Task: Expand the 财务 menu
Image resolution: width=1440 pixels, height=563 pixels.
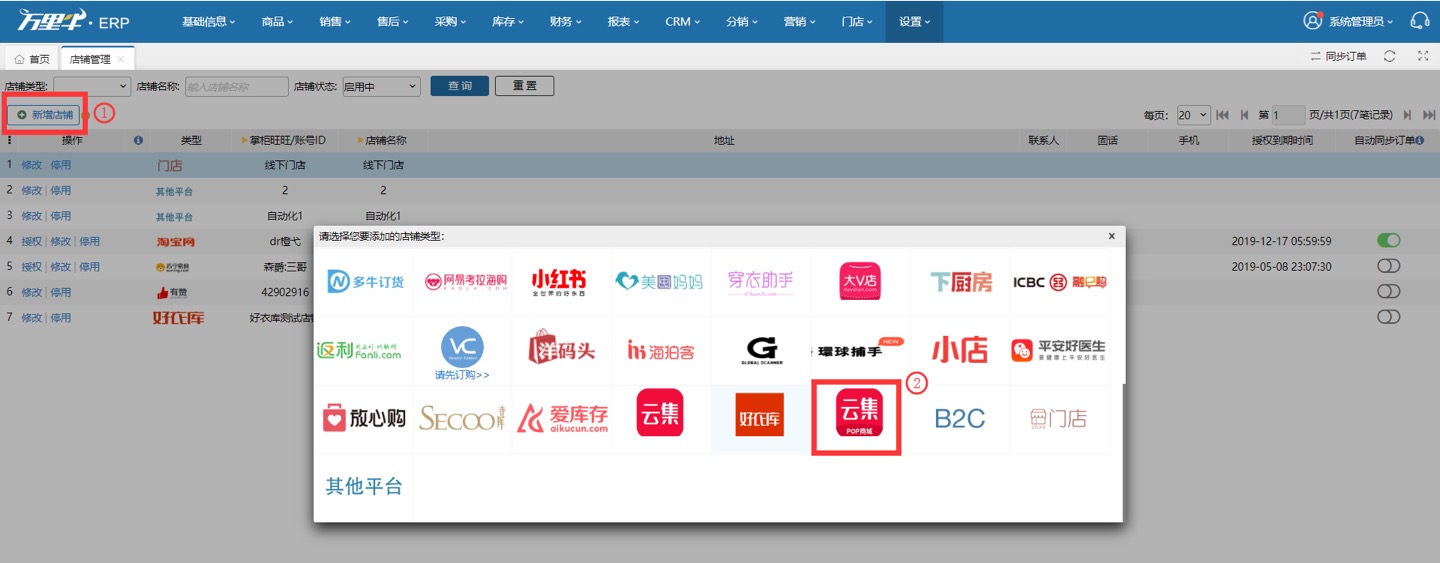Action: click(x=566, y=21)
